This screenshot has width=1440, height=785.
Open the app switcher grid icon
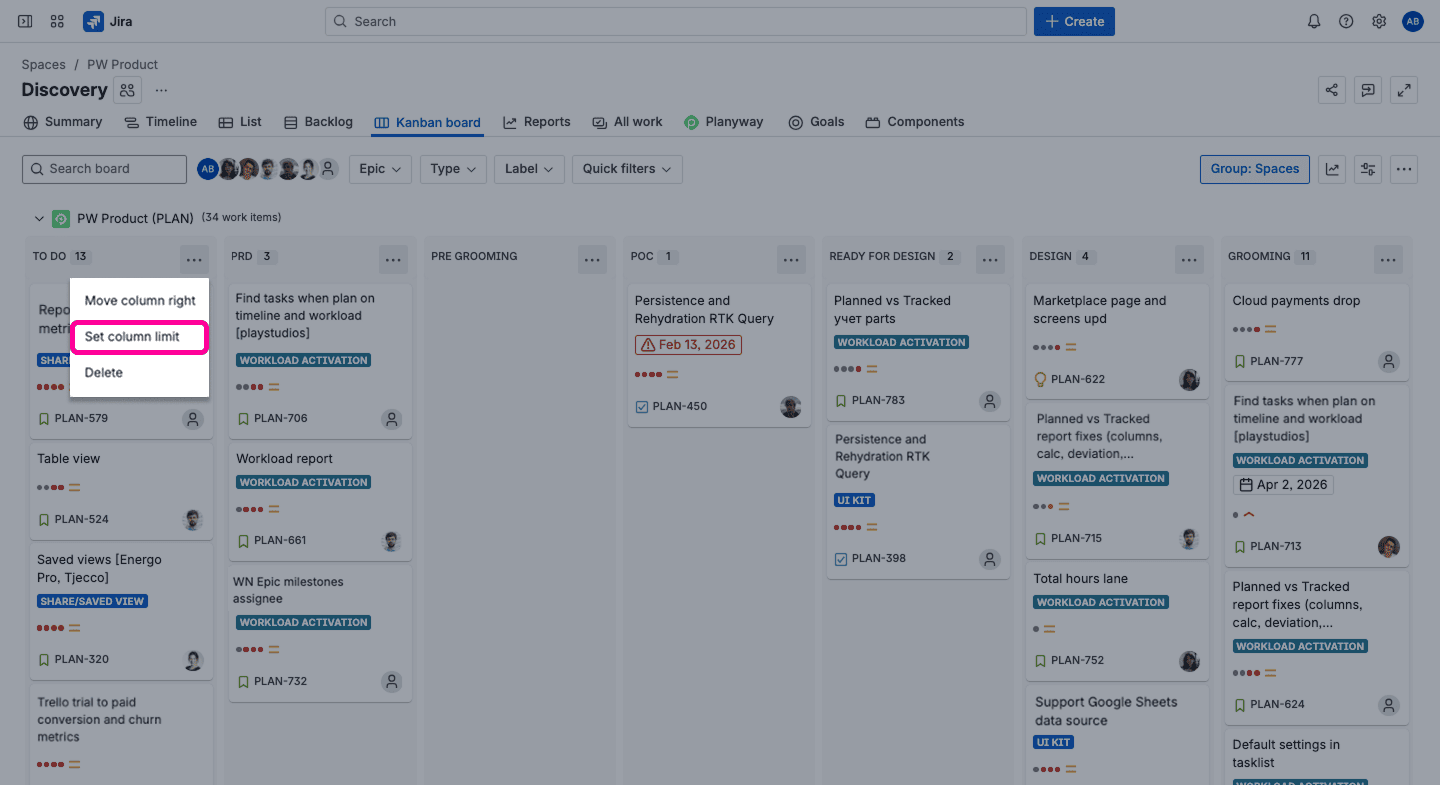tap(57, 21)
